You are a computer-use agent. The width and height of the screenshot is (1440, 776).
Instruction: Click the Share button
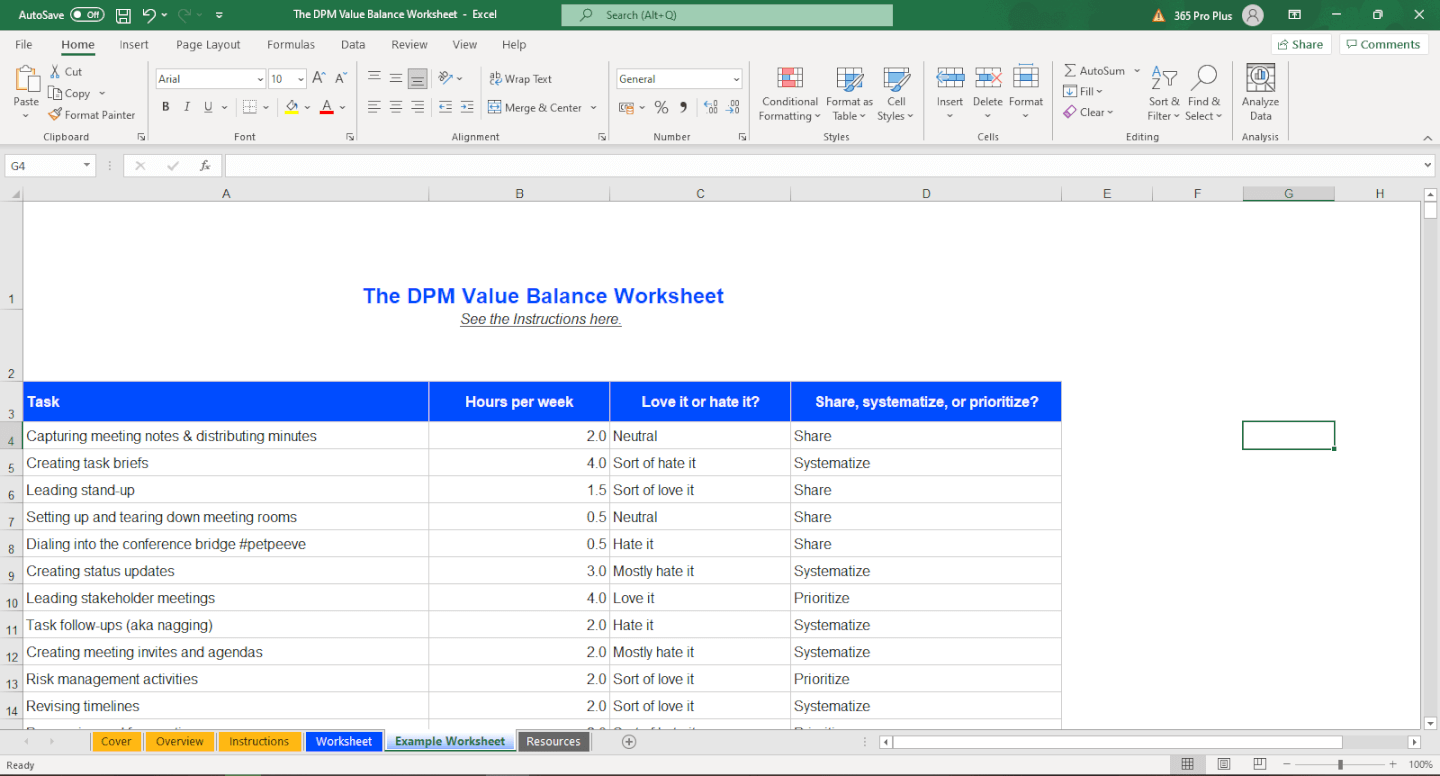1300,45
